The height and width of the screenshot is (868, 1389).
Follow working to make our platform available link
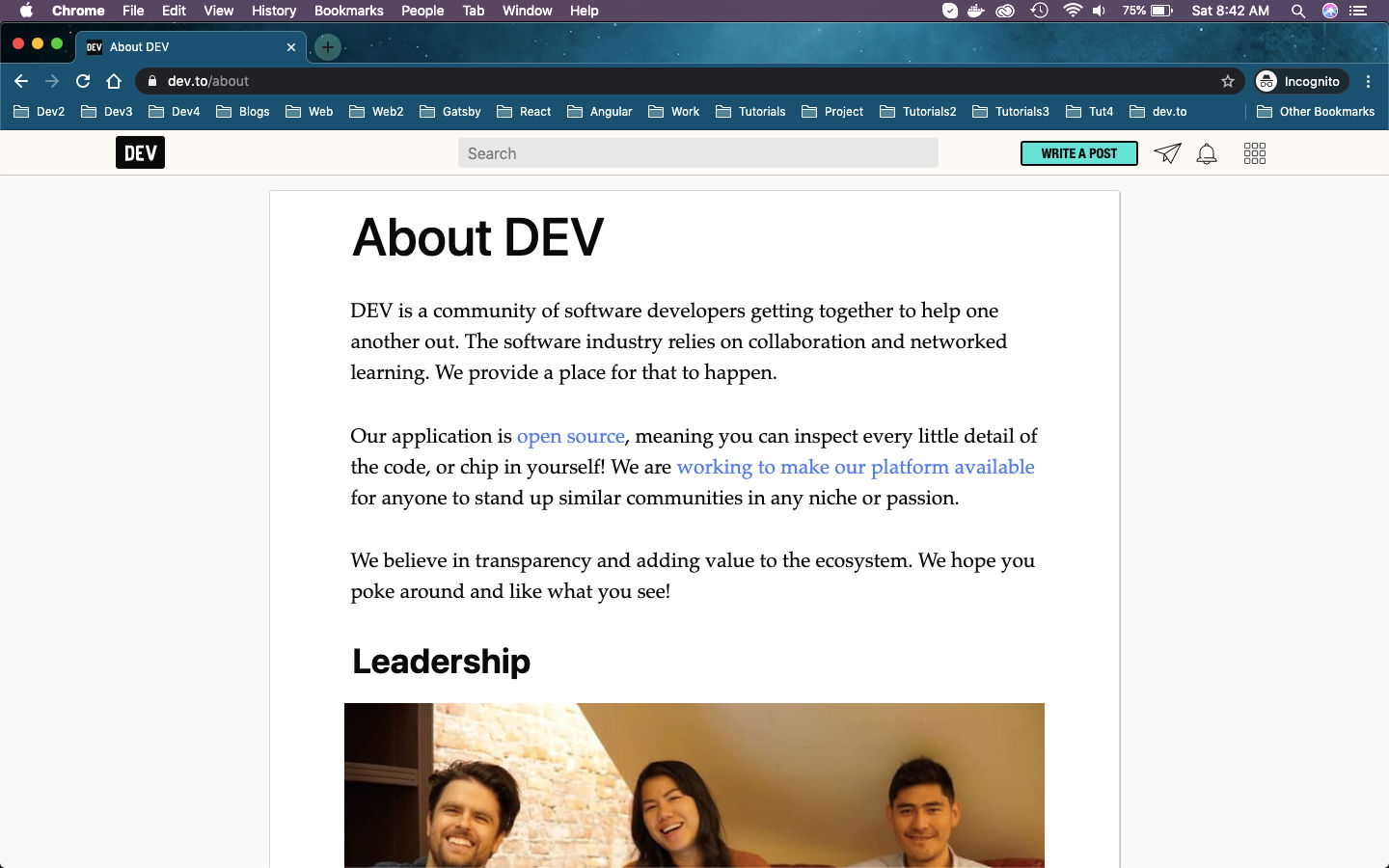[856, 467]
